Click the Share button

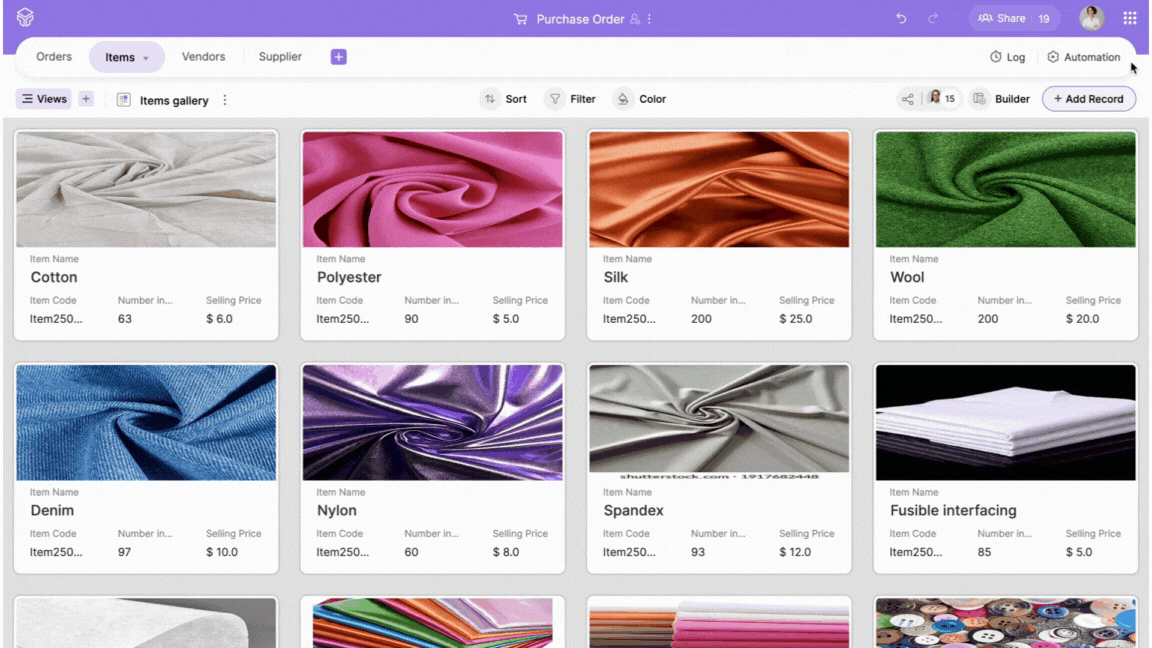(x=1002, y=18)
